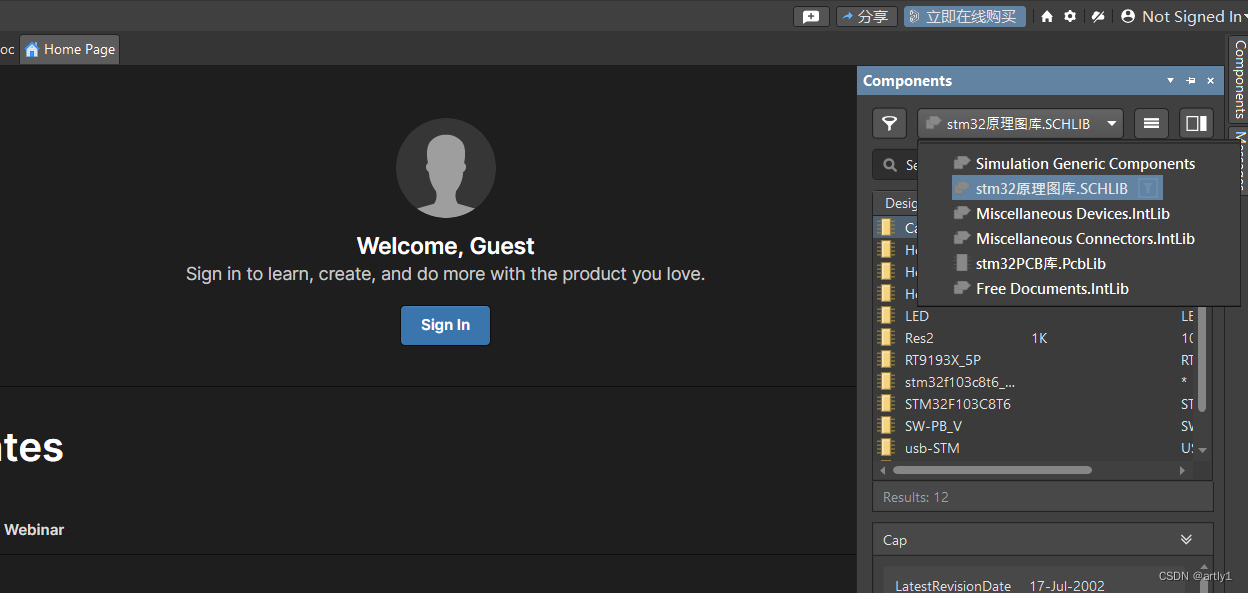Image resolution: width=1248 pixels, height=593 pixels.
Task: Select the RT9193X_5P component row
Action: [1034, 360]
